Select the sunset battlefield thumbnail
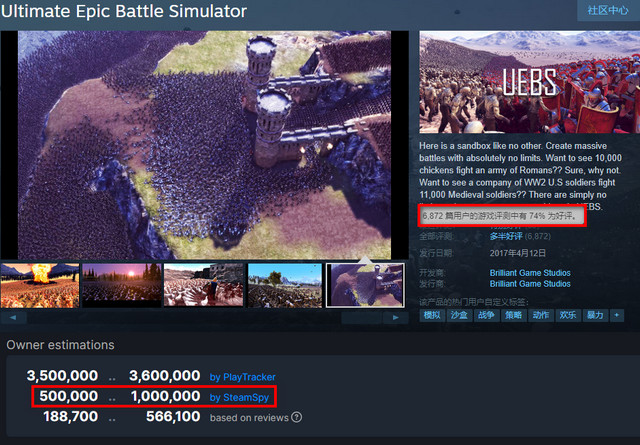The width and height of the screenshot is (640, 445). click(120, 285)
